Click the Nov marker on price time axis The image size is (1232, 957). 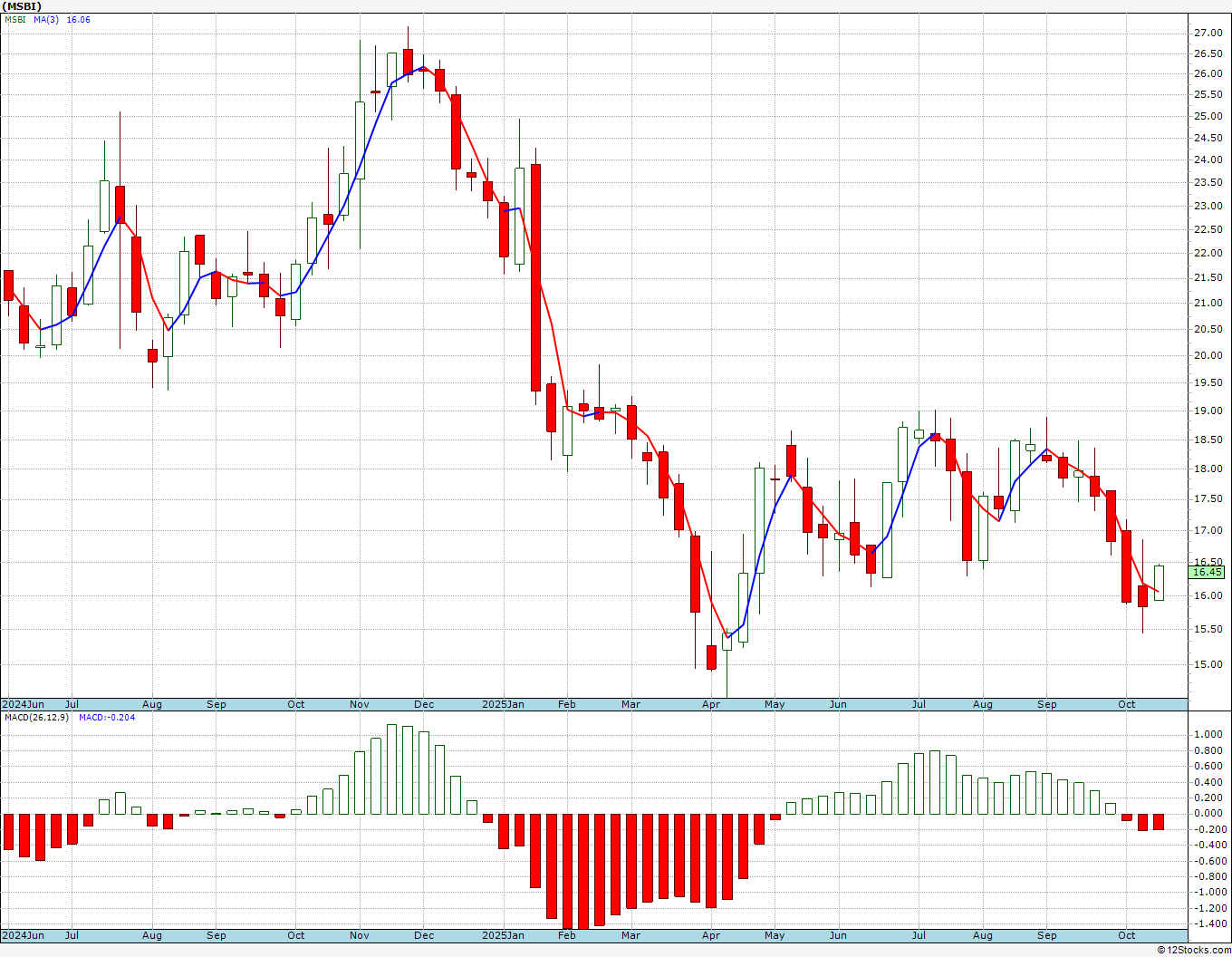coord(359,704)
